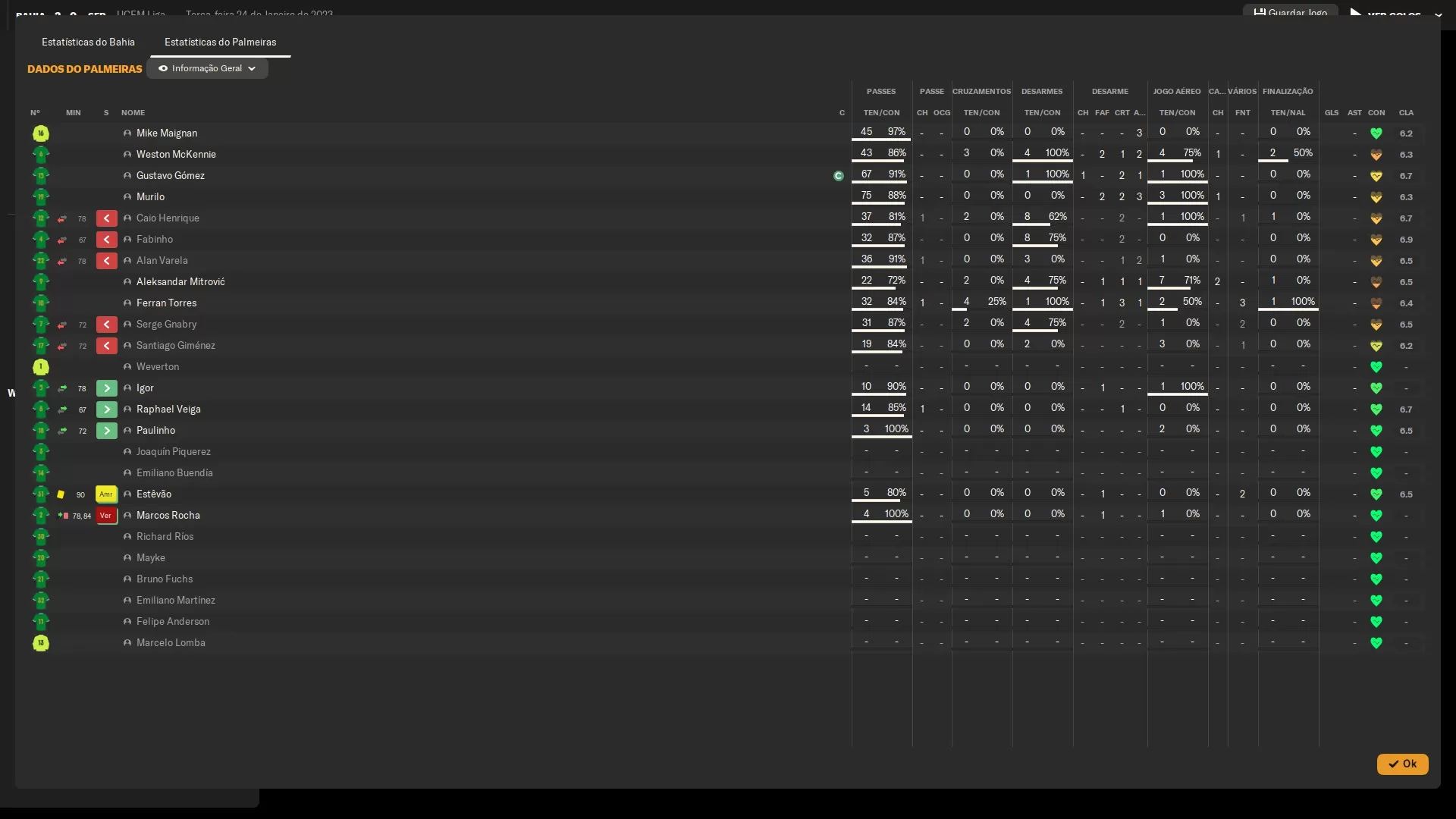Open Emiliano Martínez's player profile
This screenshot has width=1456, height=819.
pyautogui.click(x=176, y=601)
